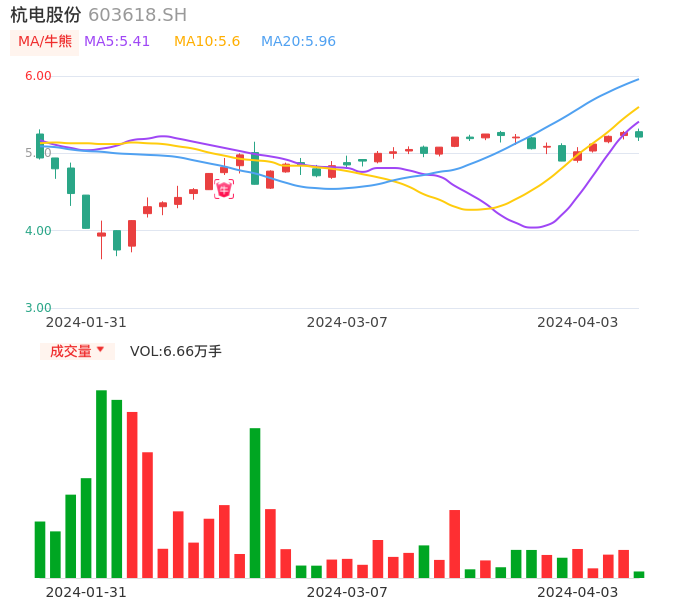Screen dimensions: 686x606
Task: Click the 2024-01-31 date under the volume chart
Action: pyautogui.click(x=86, y=591)
